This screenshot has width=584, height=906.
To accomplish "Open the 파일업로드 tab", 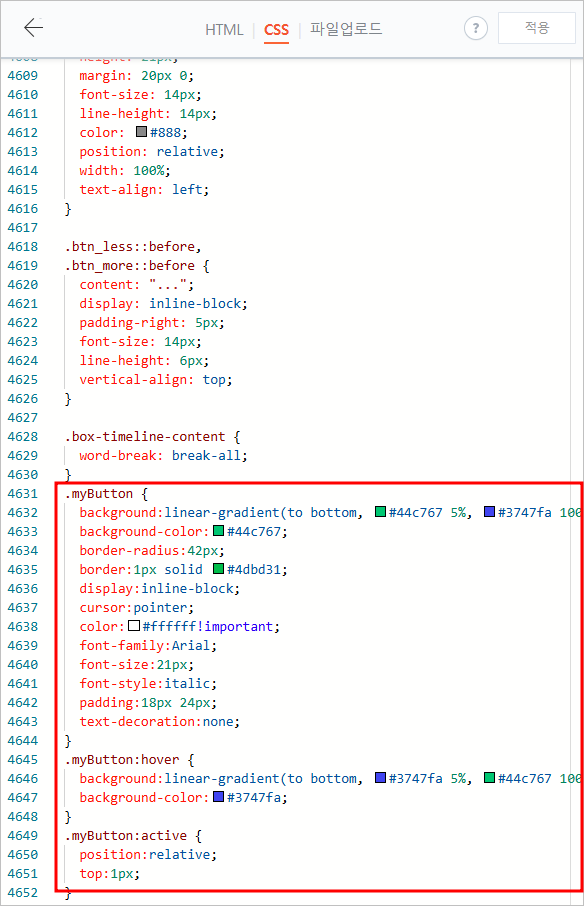I will tap(346, 29).
